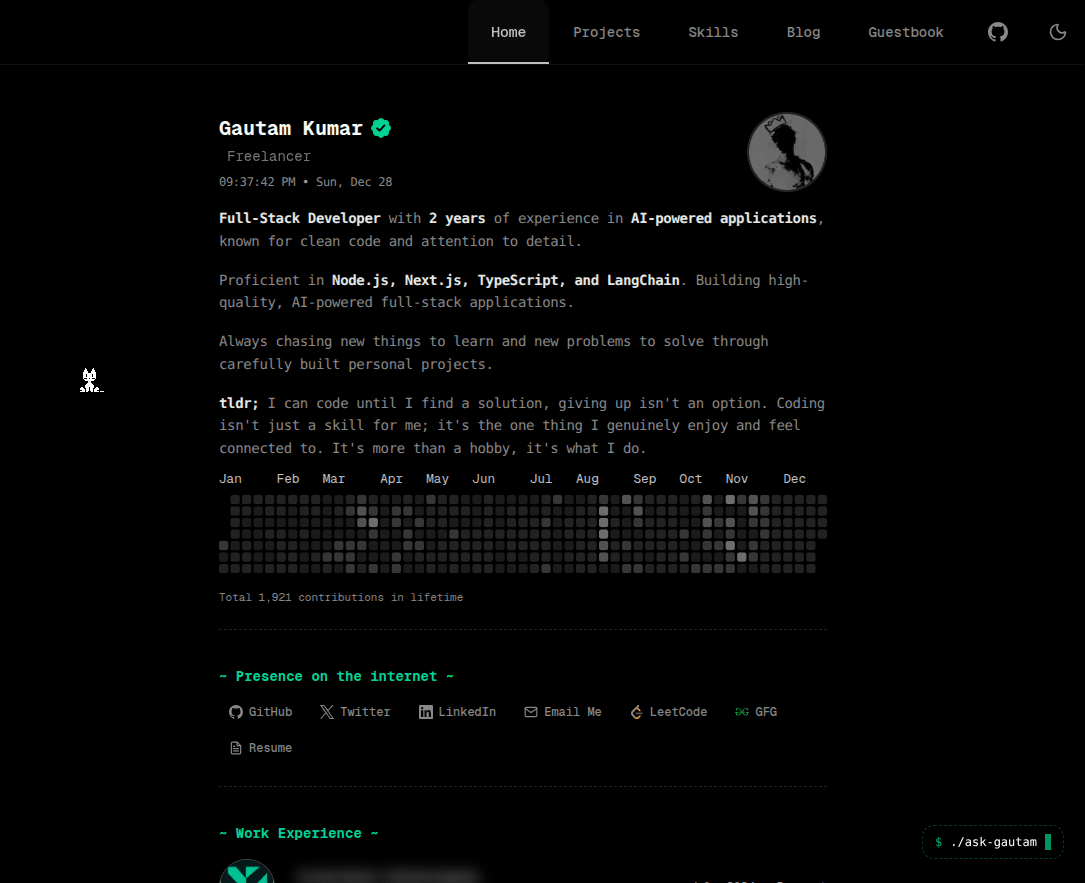Viewport: 1085px width, 883px height.
Task: Navigate to the Skills tab
Action: [x=713, y=32]
